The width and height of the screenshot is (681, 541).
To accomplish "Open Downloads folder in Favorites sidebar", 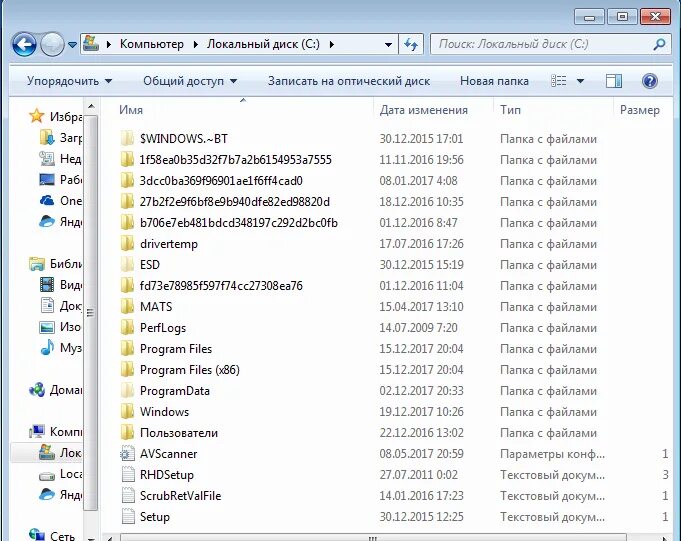I will pyautogui.click(x=60, y=138).
